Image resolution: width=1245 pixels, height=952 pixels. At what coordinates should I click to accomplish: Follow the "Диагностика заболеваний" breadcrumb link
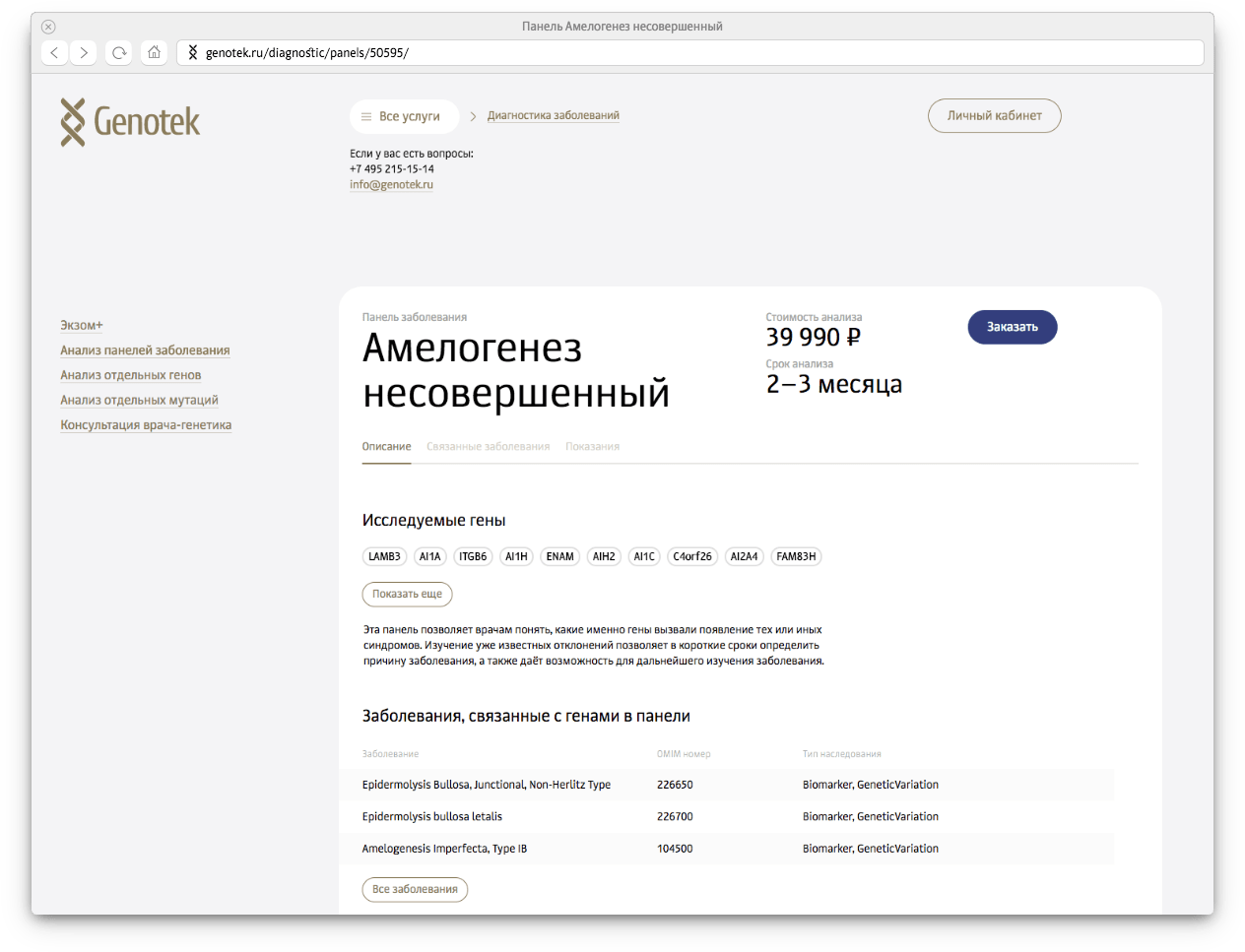(553, 116)
